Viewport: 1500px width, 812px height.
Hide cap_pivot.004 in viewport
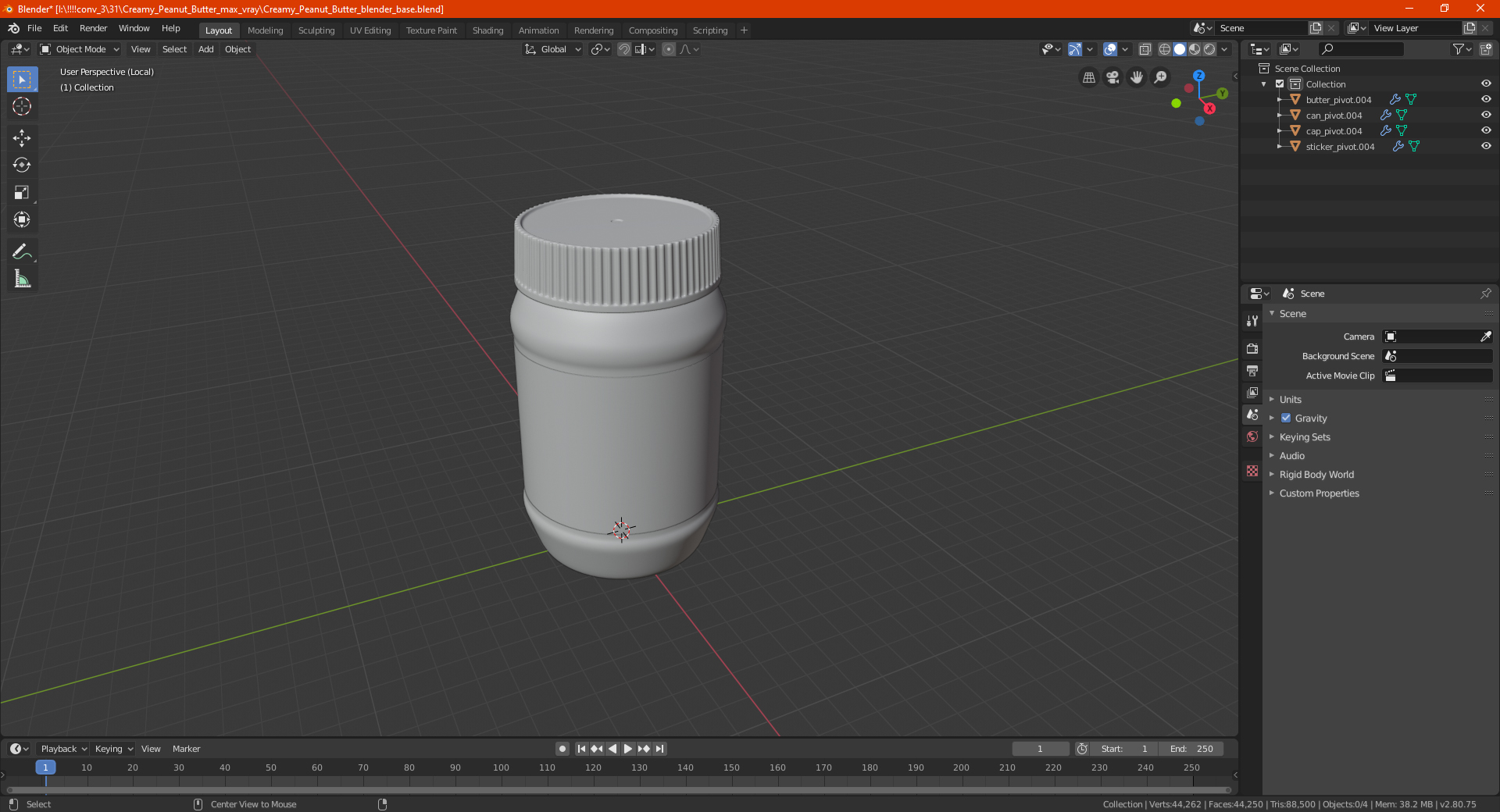click(1486, 130)
